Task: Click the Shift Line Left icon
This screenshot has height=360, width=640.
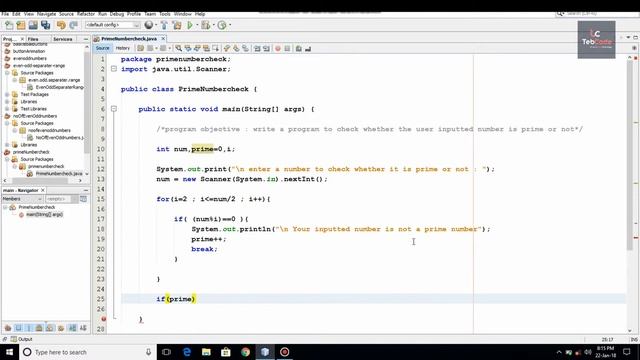Action: pos(257,49)
